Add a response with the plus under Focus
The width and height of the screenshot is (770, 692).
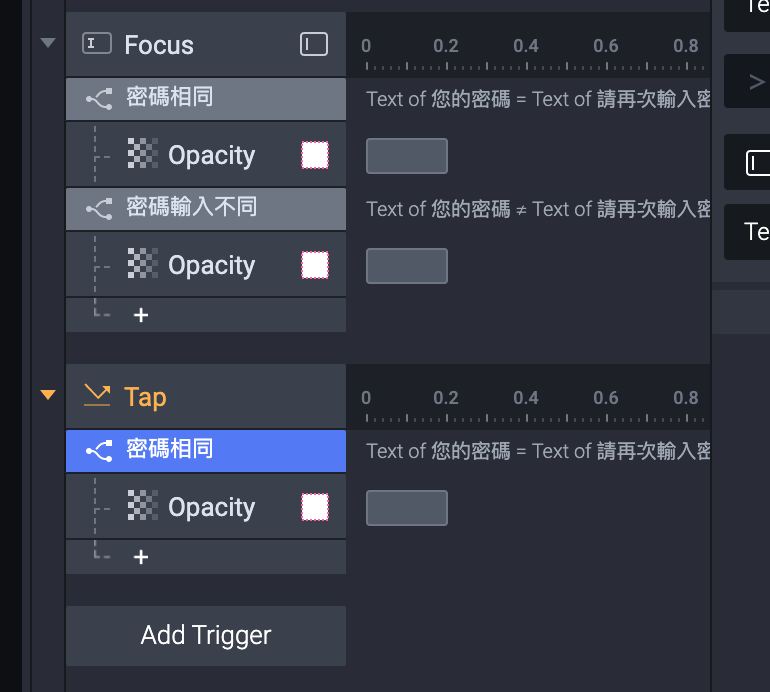[141, 315]
